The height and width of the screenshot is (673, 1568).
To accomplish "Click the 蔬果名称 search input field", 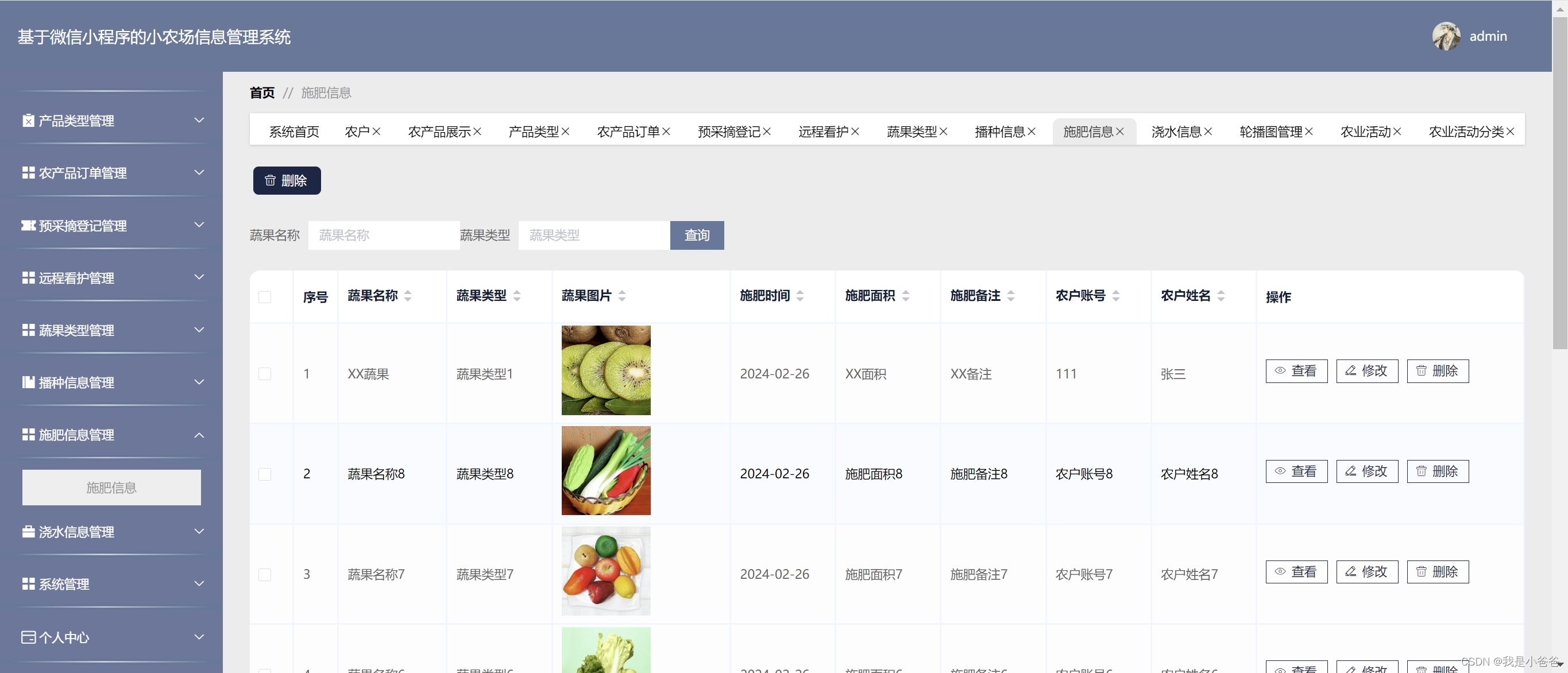I will [x=384, y=235].
